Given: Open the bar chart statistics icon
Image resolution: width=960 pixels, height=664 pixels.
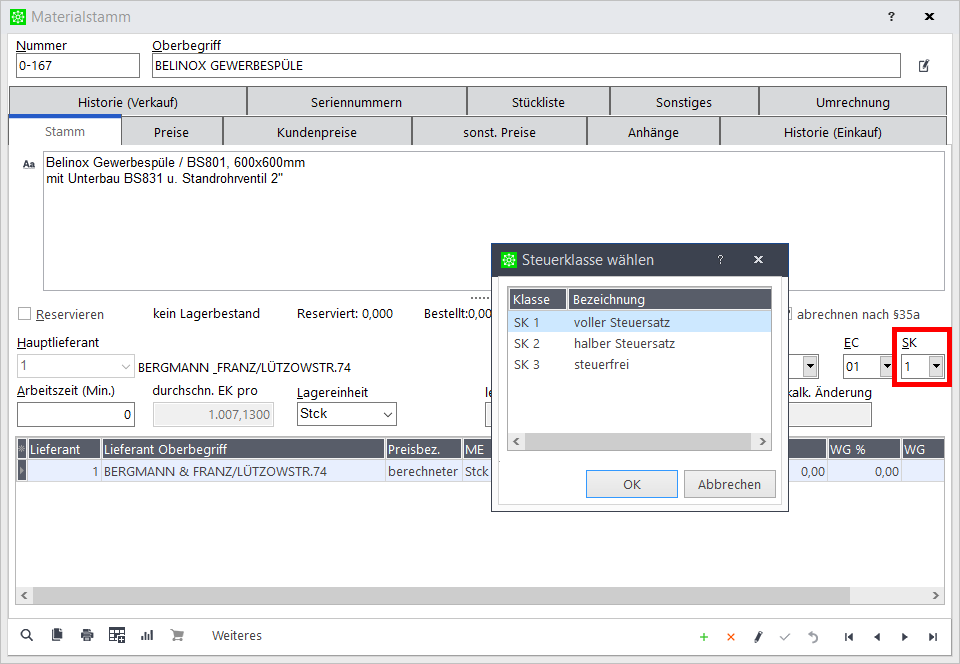Looking at the screenshot, I should [x=147, y=635].
